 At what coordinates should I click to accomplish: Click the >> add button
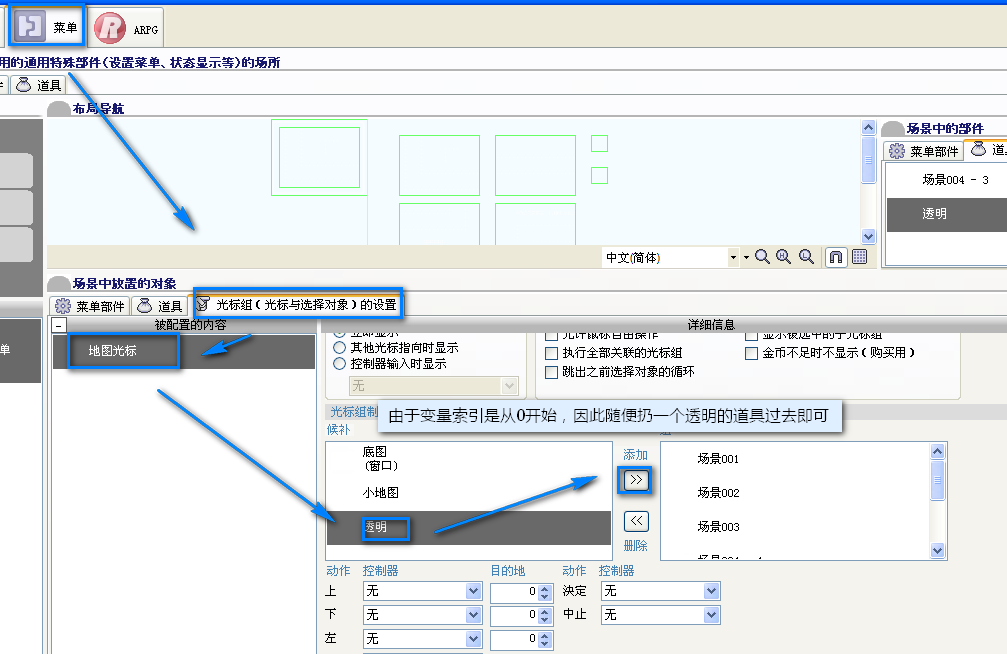coord(636,480)
